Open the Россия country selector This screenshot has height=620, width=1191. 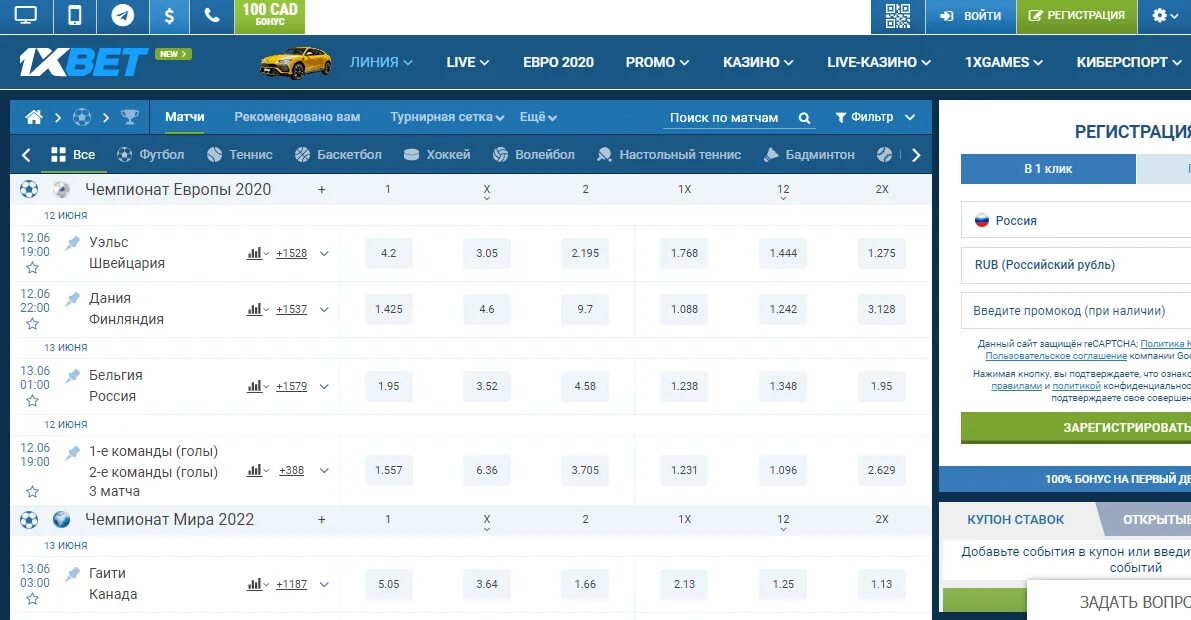coord(1076,220)
